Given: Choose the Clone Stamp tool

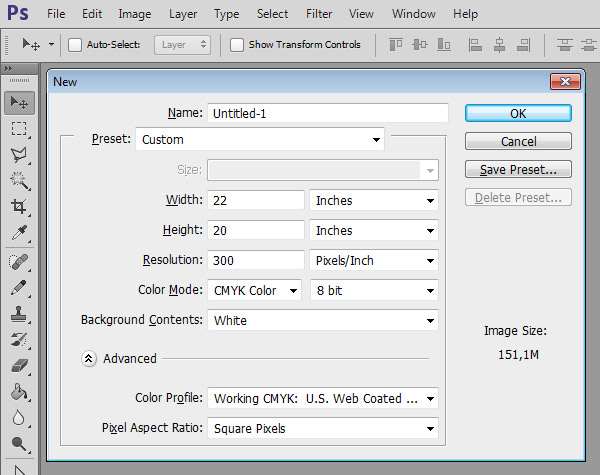Looking at the screenshot, I should (x=19, y=313).
